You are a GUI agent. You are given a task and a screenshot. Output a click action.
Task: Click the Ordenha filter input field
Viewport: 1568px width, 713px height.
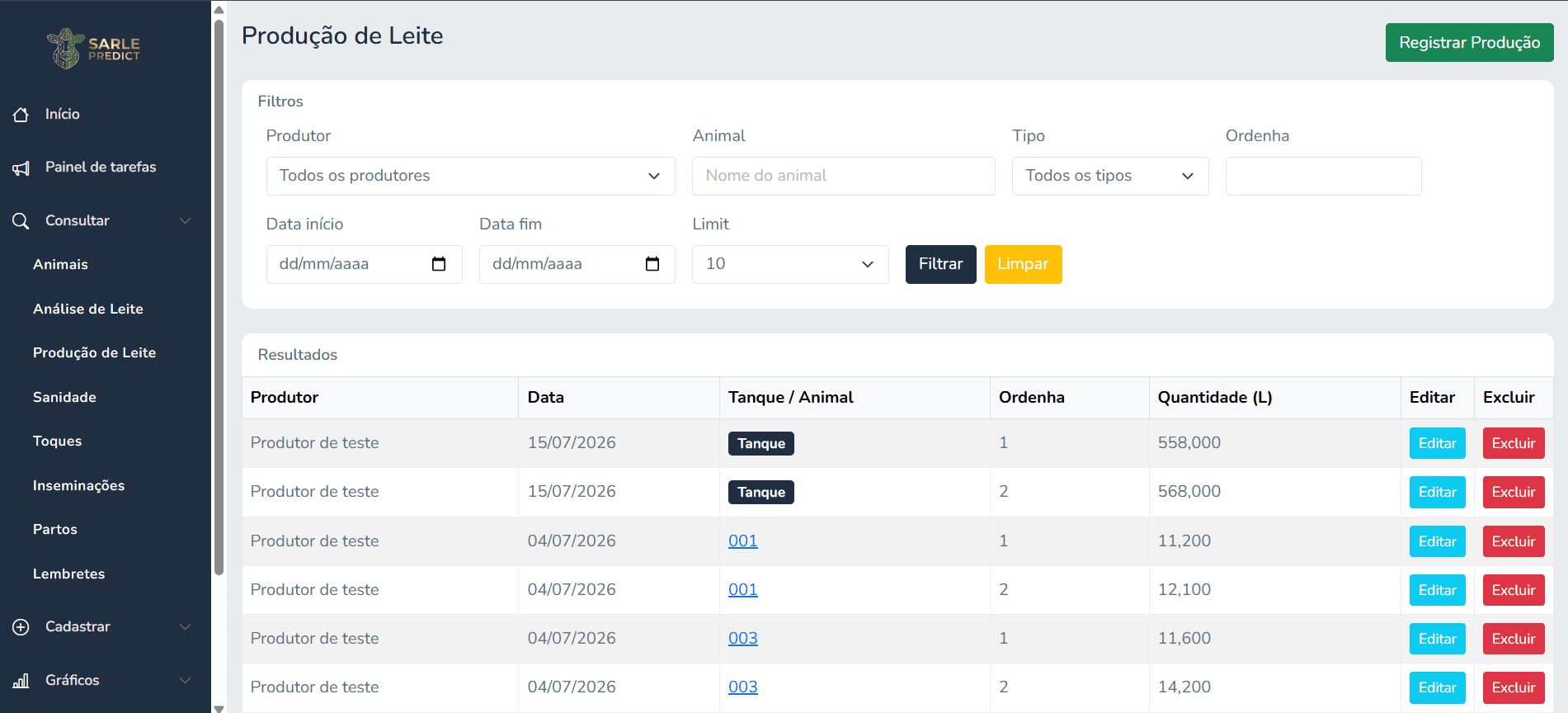pyautogui.click(x=1323, y=176)
